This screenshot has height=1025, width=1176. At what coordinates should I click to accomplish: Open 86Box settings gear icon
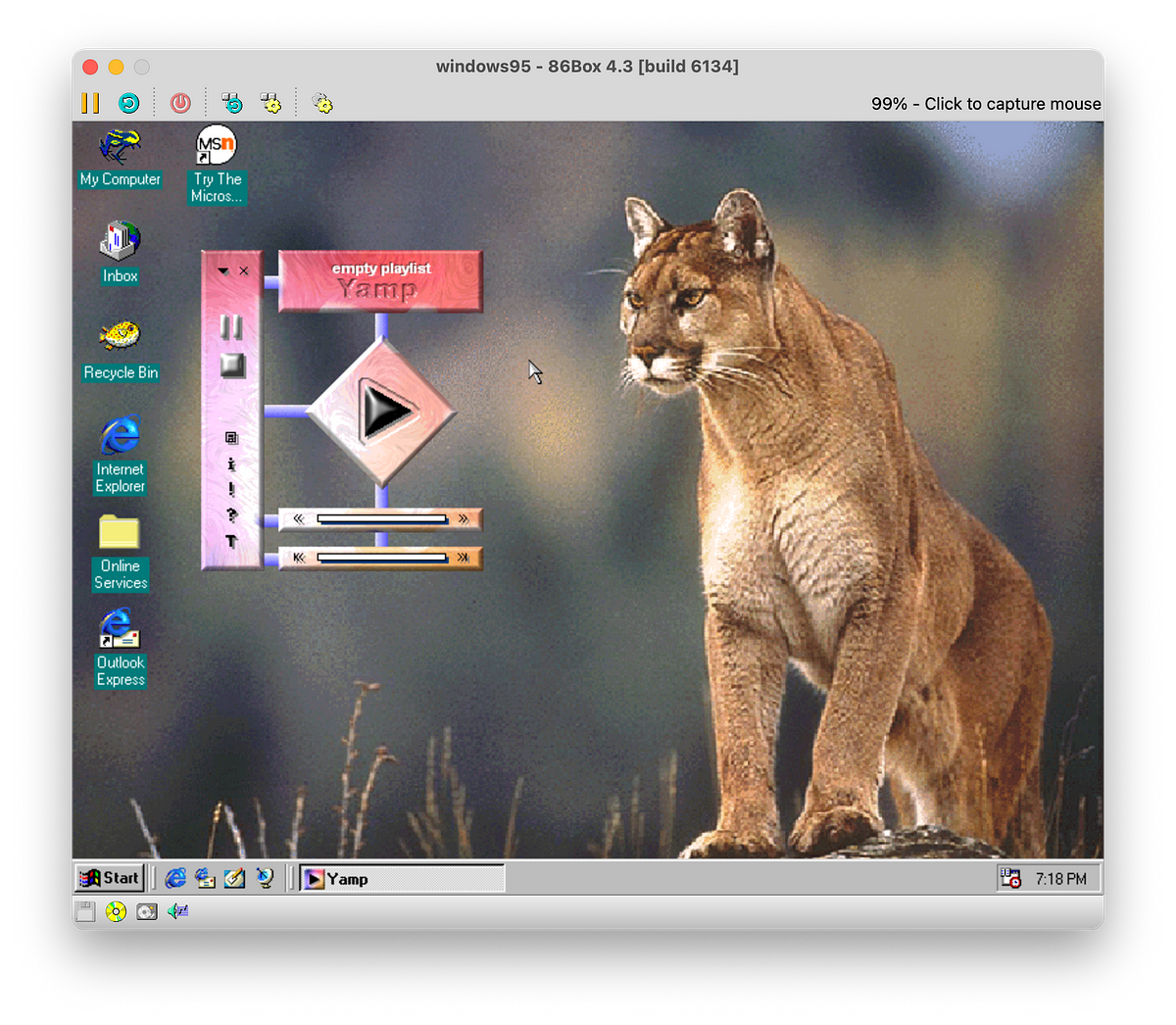tap(322, 103)
